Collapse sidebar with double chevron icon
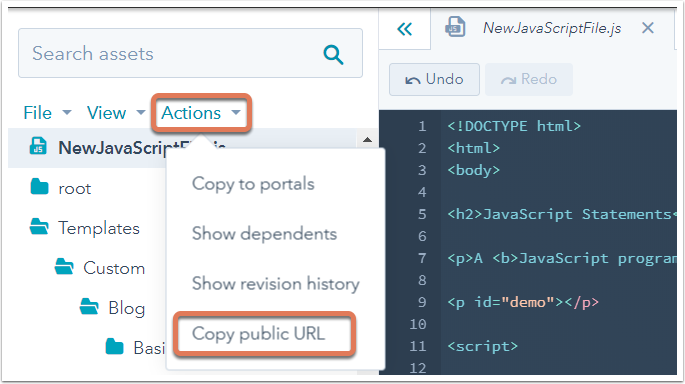This screenshot has height=384, width=685. 405,29
